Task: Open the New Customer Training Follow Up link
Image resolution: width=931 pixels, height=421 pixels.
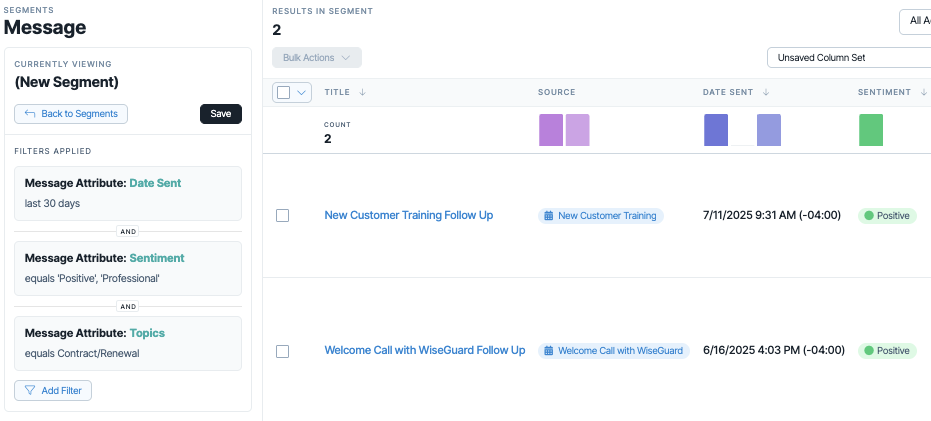Action: click(x=408, y=215)
